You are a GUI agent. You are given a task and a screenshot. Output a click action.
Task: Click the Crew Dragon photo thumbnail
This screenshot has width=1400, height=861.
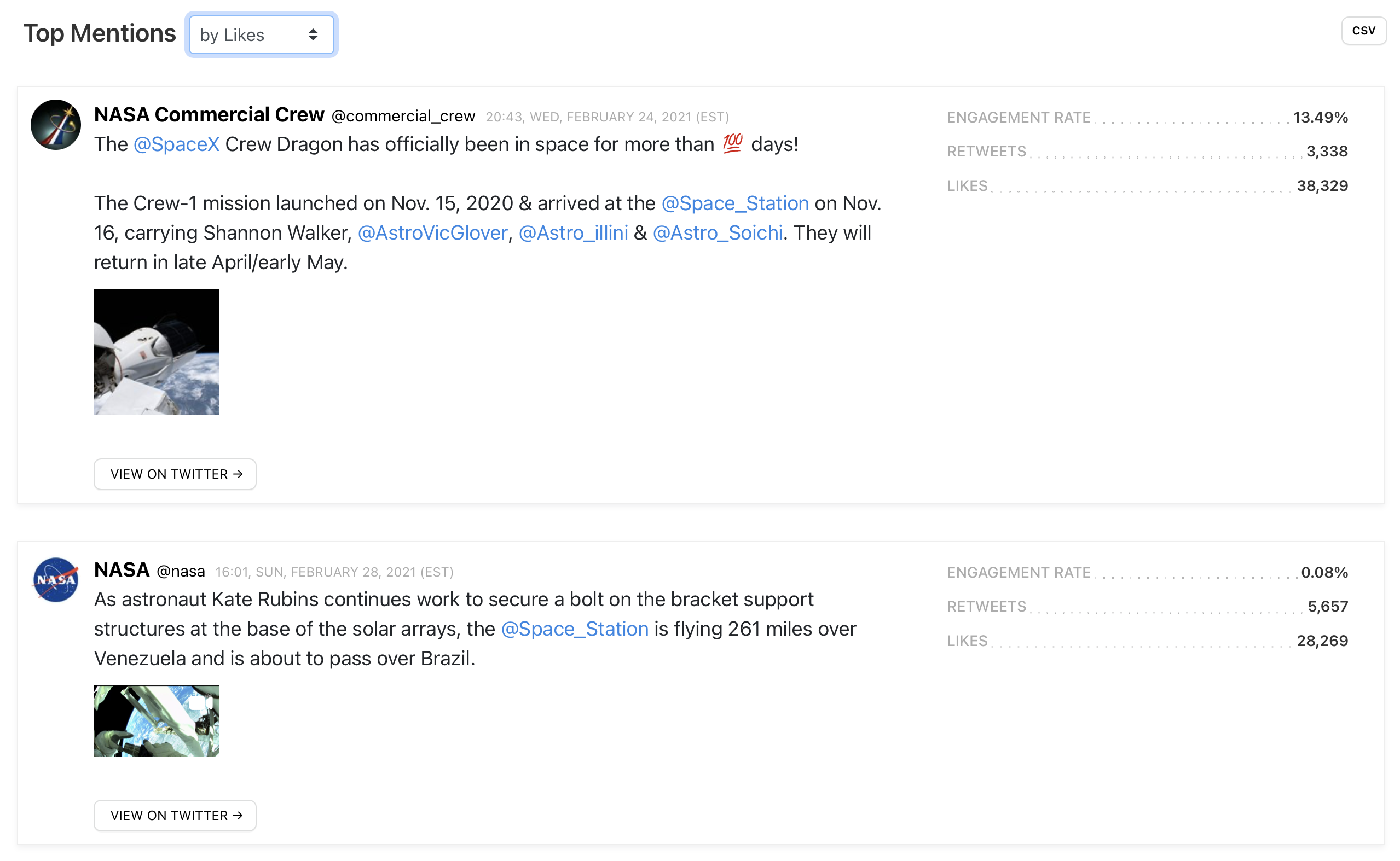click(x=156, y=352)
